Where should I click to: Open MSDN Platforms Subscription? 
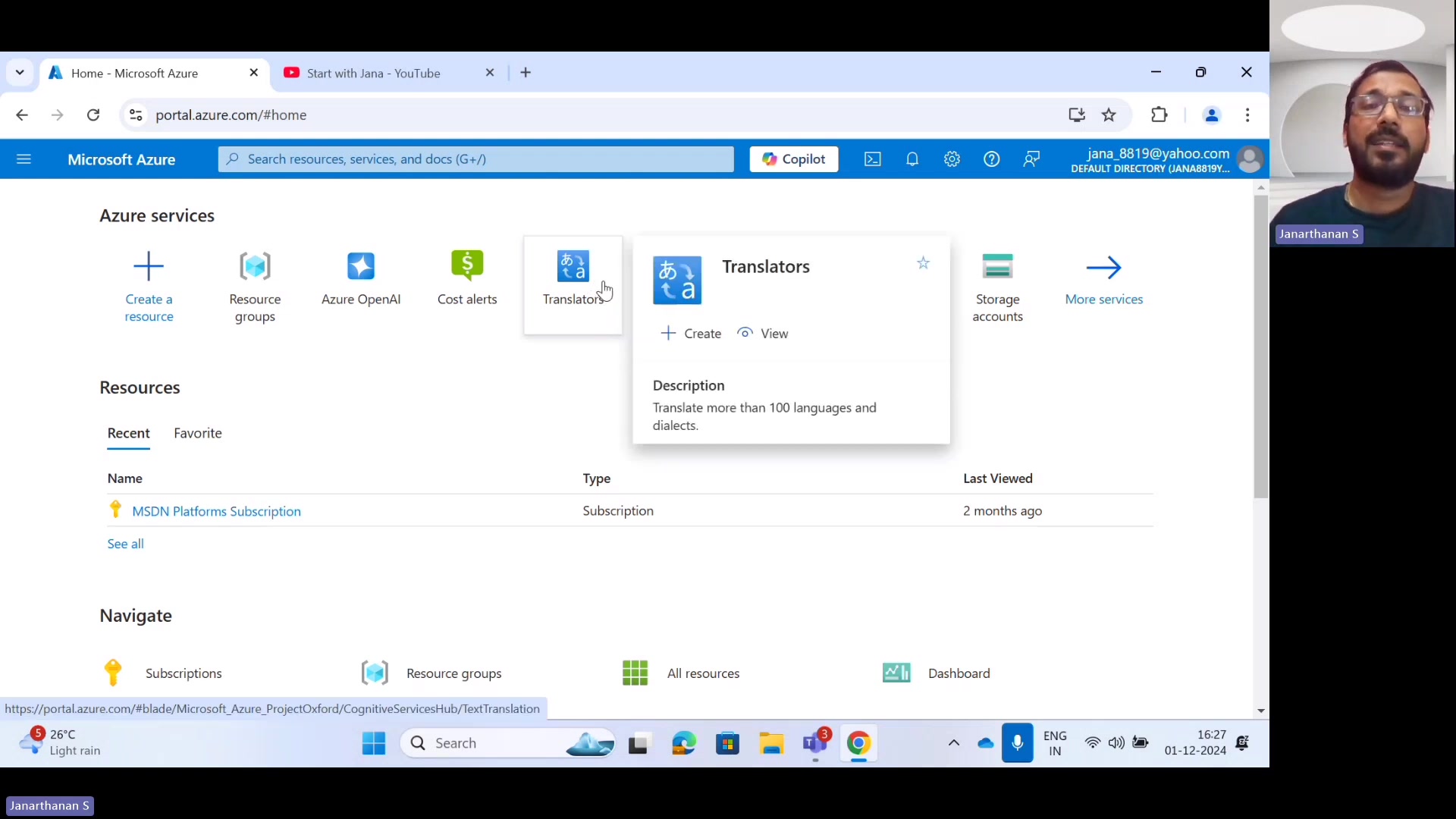pos(216,510)
